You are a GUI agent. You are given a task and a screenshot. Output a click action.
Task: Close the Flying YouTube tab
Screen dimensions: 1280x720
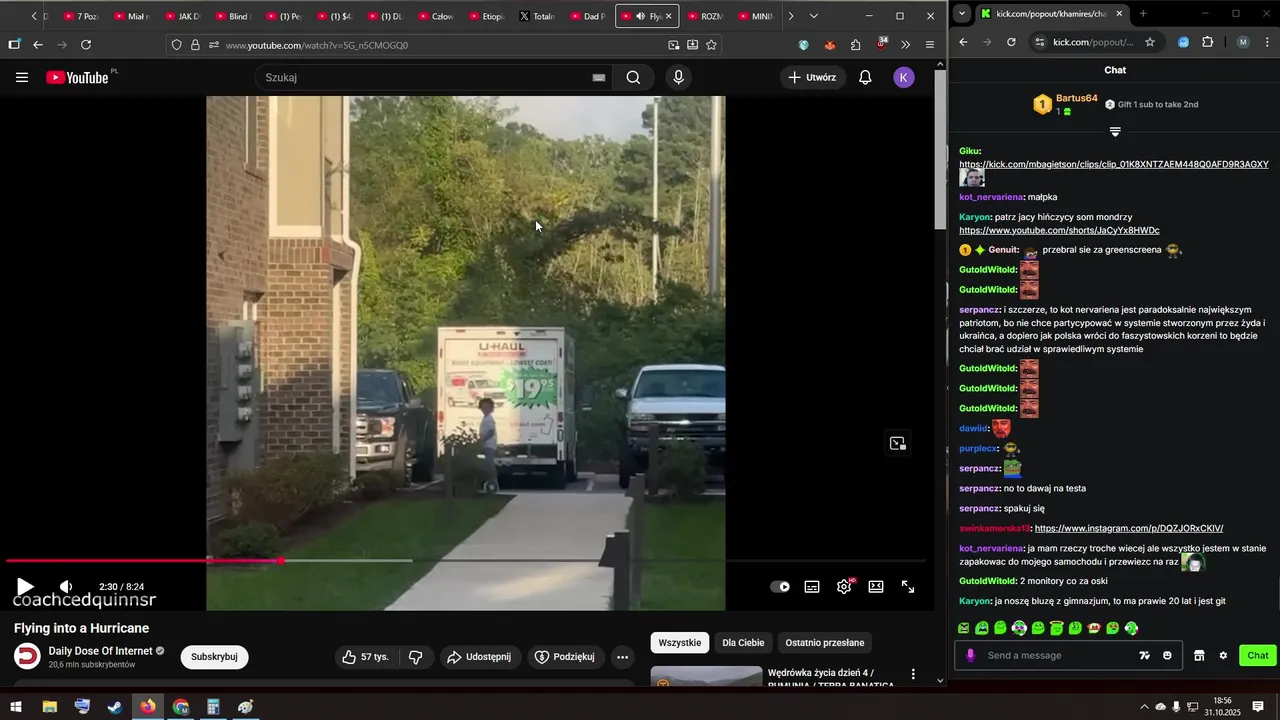pos(669,16)
